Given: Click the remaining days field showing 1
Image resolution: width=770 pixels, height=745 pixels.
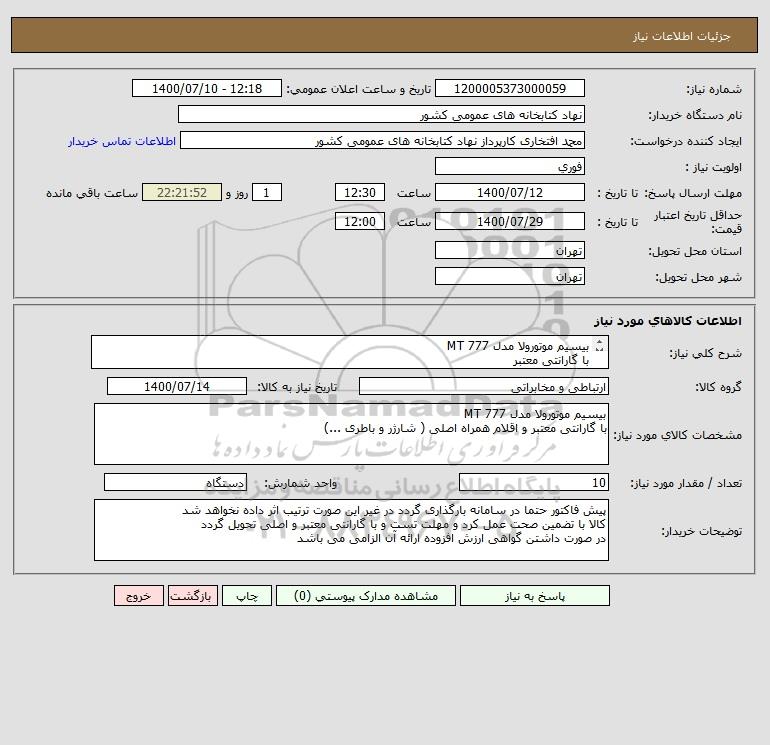Looking at the screenshot, I should click(267, 193).
